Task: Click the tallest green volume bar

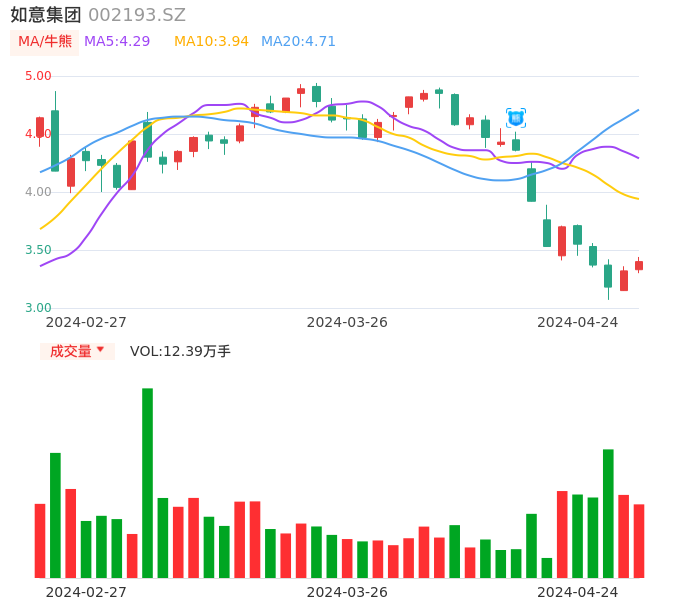Action: pos(147,482)
